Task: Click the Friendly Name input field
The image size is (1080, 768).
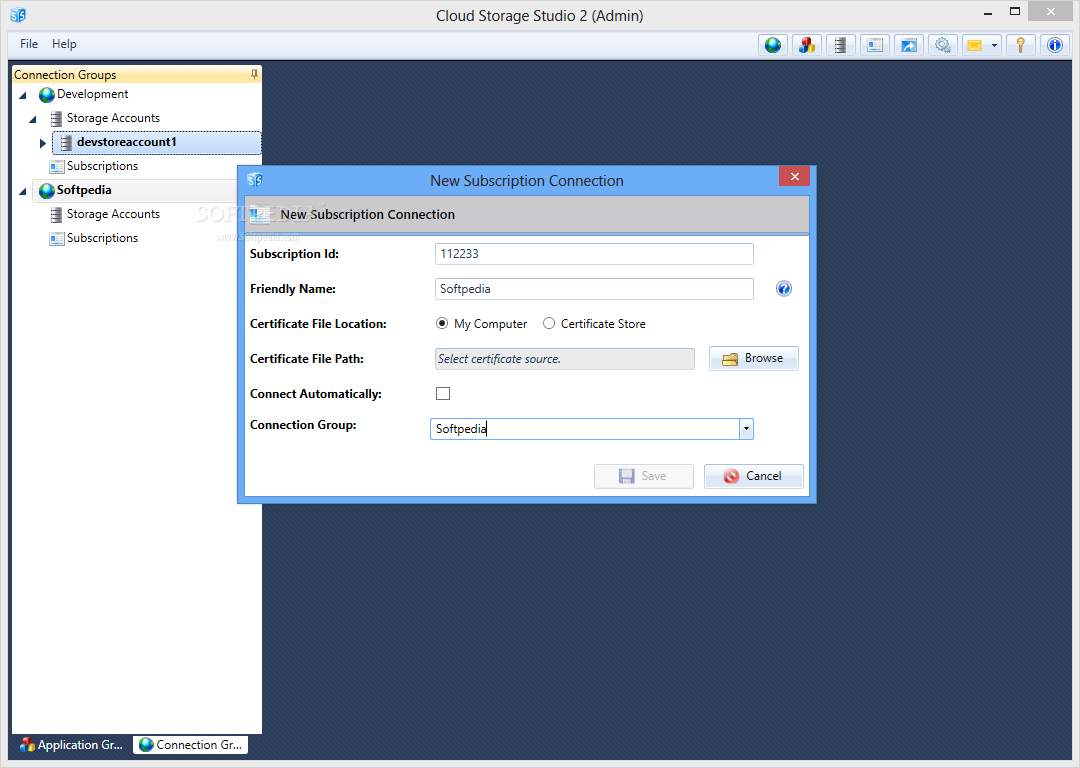Action: tap(594, 289)
